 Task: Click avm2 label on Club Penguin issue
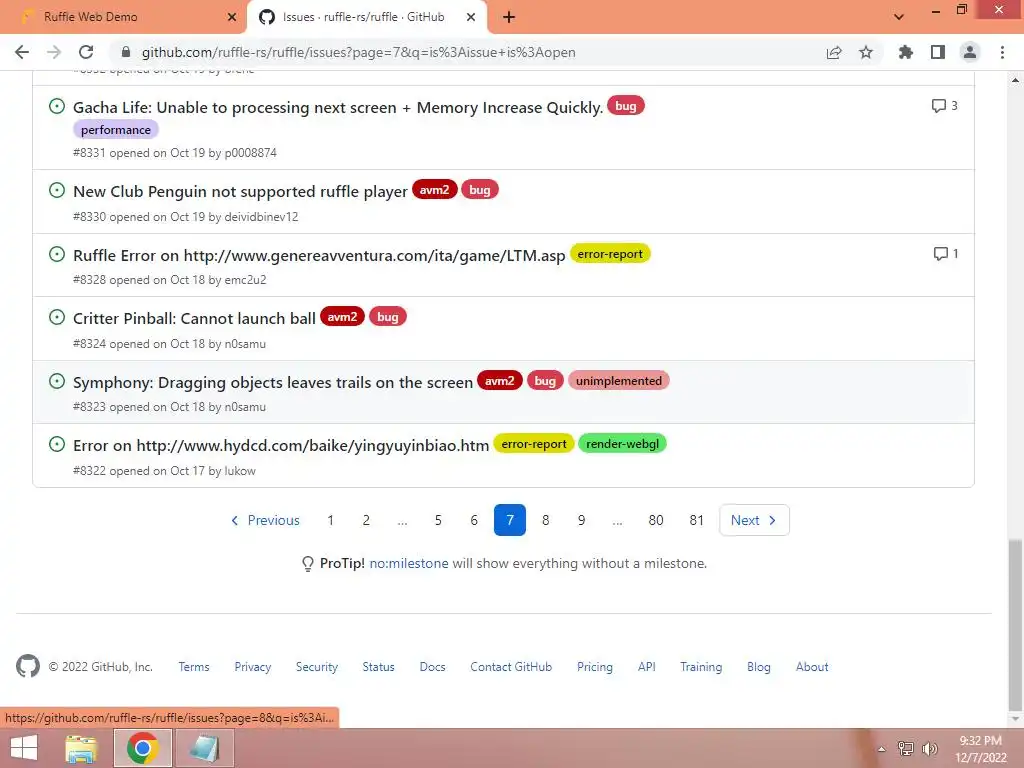pyautogui.click(x=434, y=190)
